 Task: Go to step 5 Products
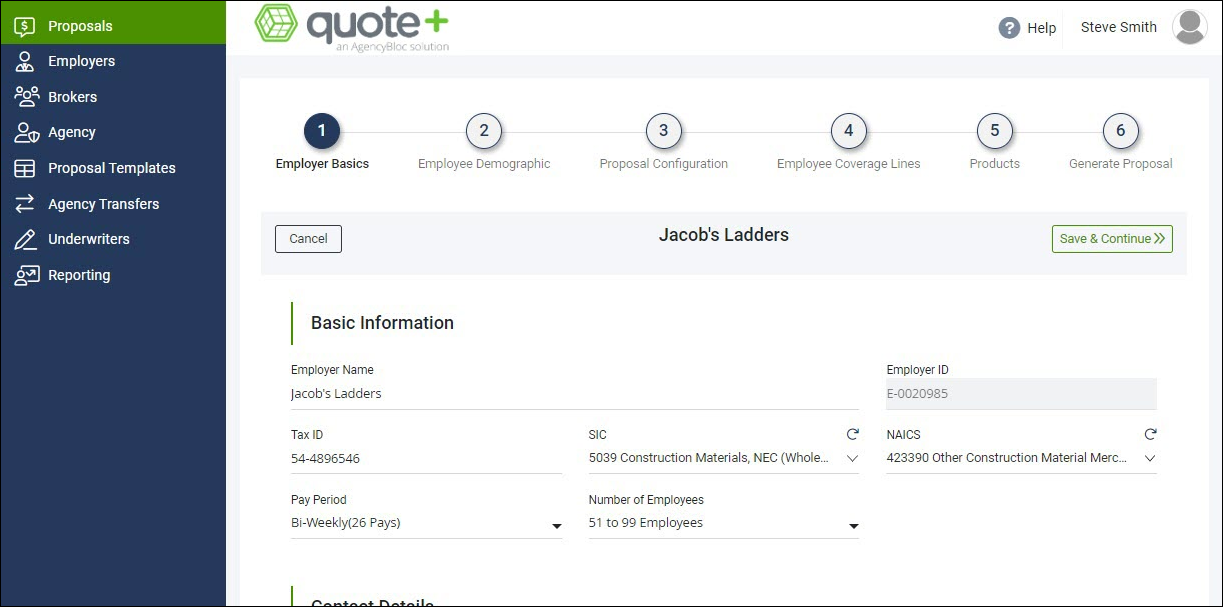[x=994, y=130]
